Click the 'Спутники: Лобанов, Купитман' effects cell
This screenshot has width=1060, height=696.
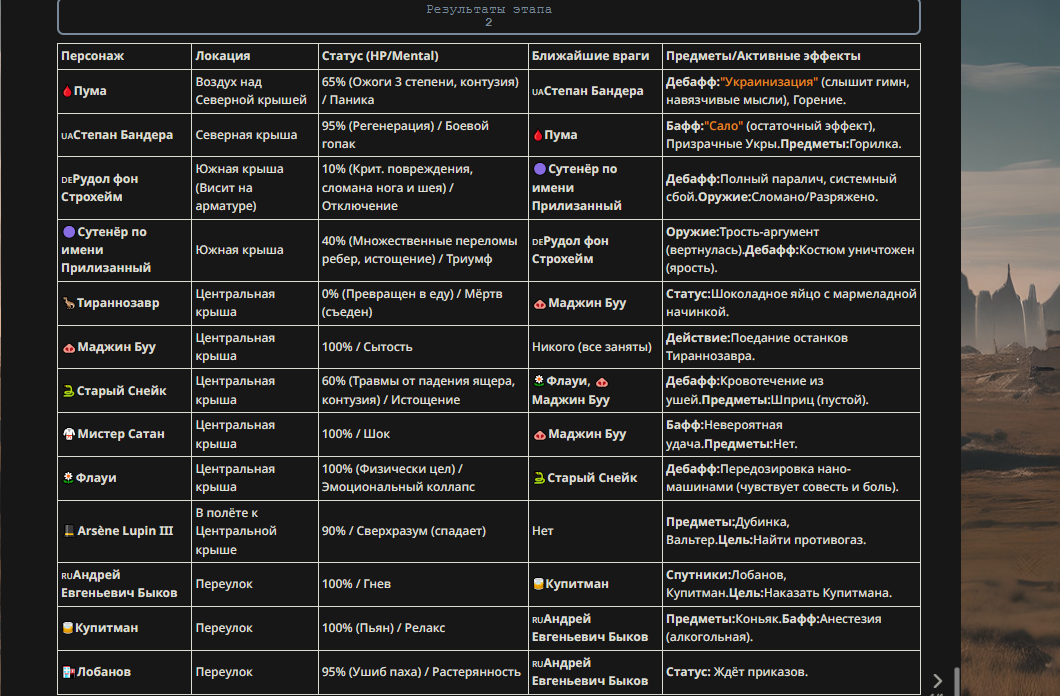(791, 584)
